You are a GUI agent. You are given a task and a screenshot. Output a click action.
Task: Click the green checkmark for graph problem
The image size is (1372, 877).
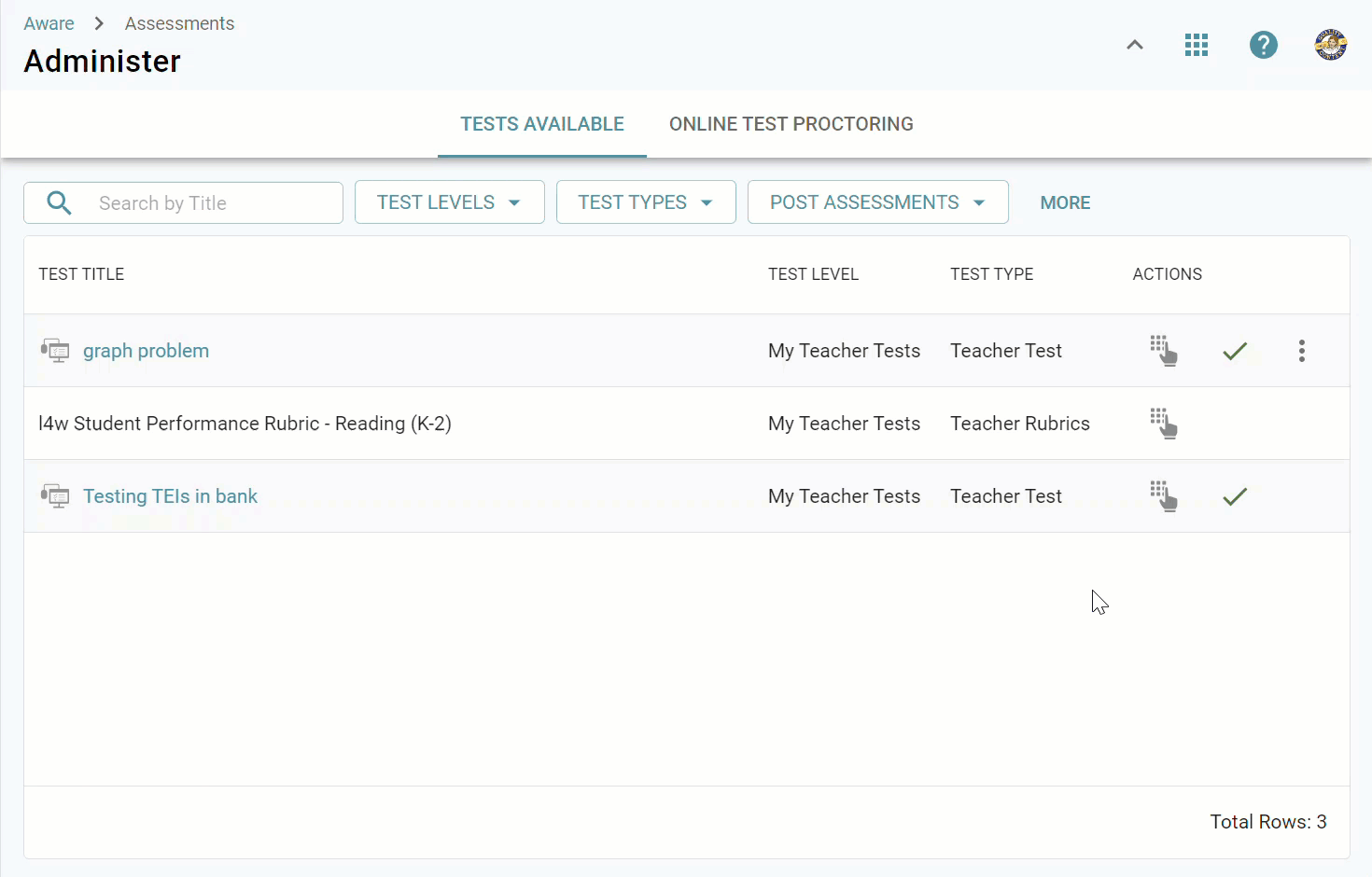(1235, 351)
